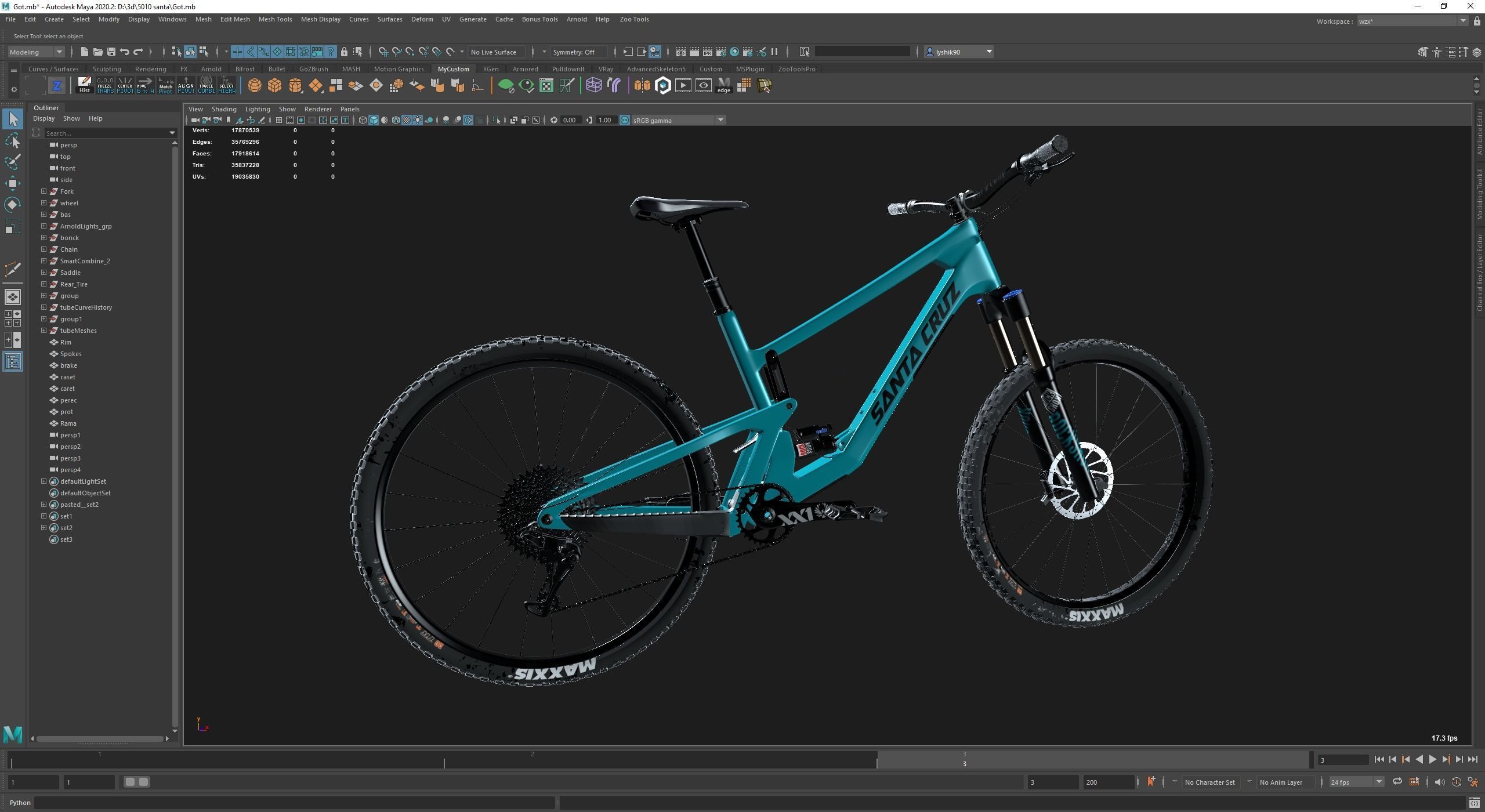Expand defaultLightSet in Outliner
This screenshot has width=1485, height=812.
point(44,481)
